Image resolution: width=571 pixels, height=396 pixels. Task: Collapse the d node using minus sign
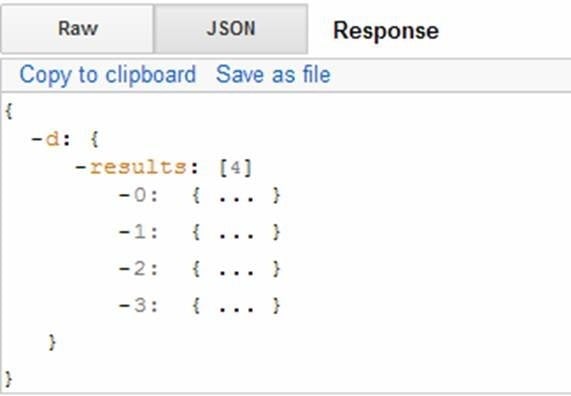pos(37,139)
